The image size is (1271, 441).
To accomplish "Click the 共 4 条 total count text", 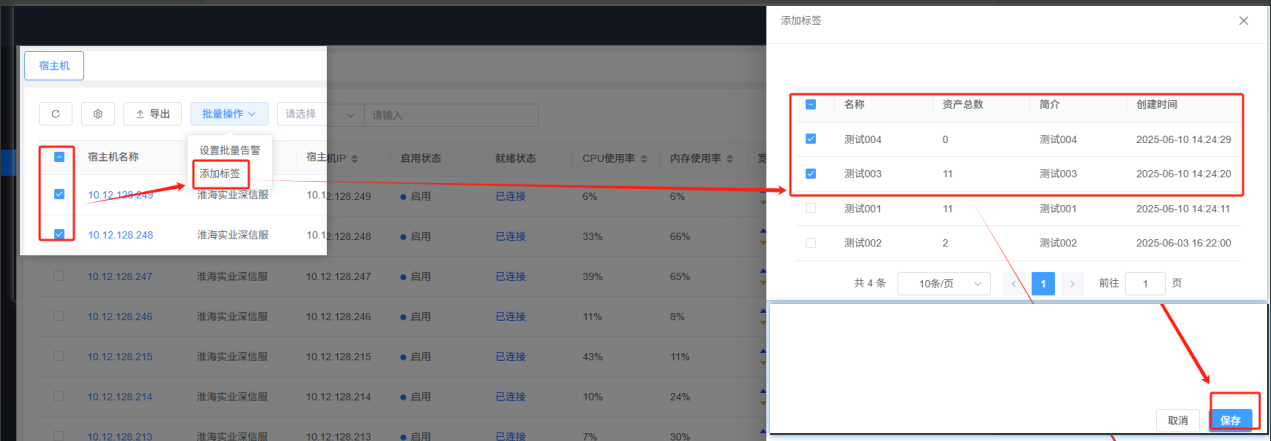I will coord(869,283).
